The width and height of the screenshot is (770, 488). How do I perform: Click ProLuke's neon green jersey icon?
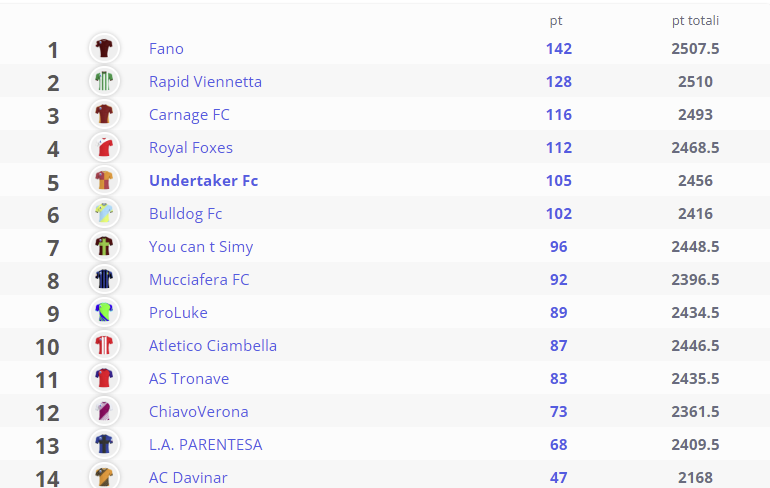(104, 312)
